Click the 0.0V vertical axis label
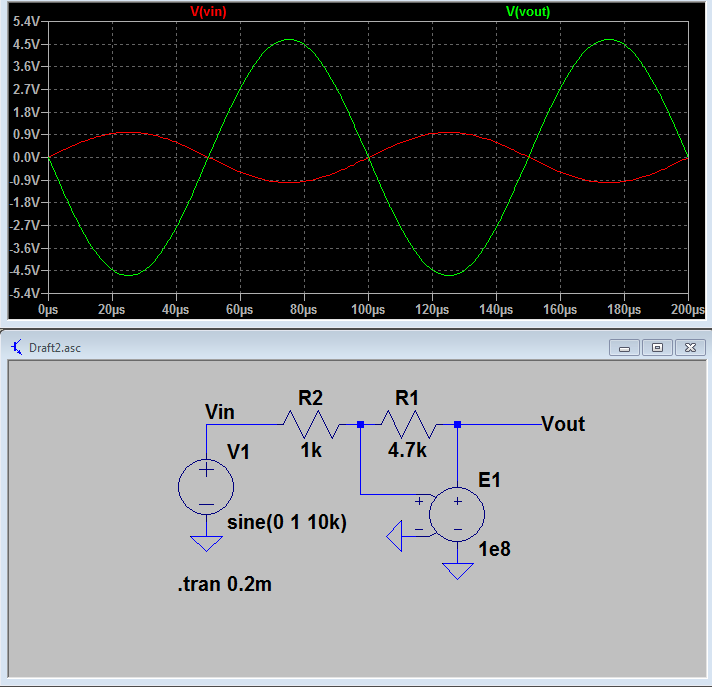Viewport: 712px width, 687px height. pyautogui.click(x=27, y=158)
